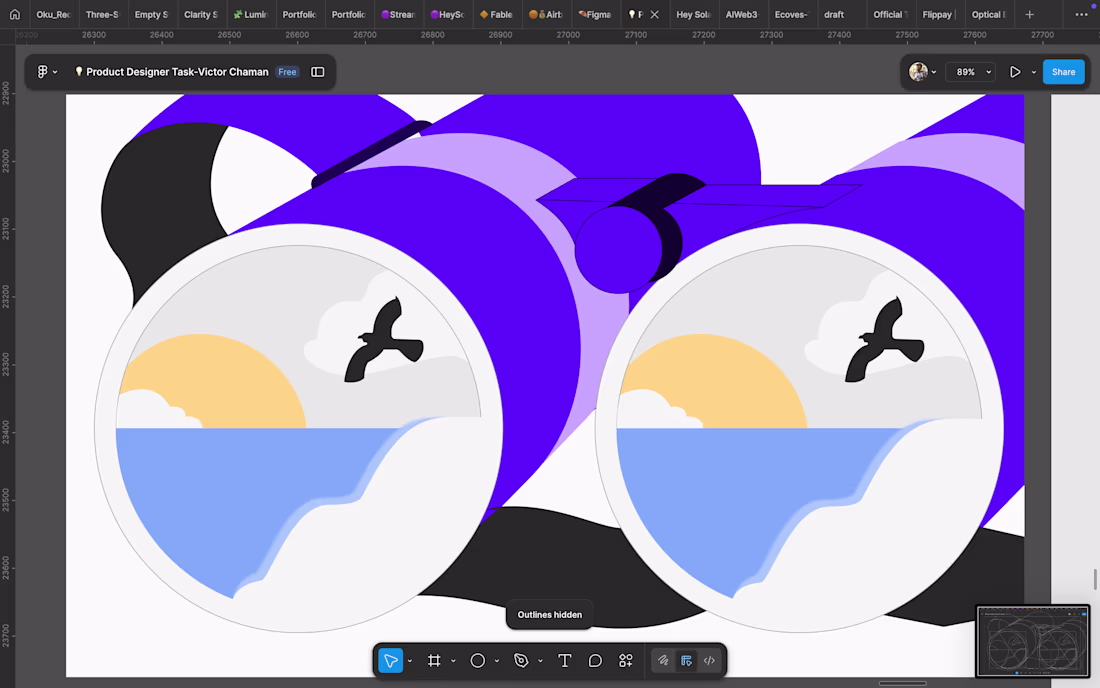1100x688 pixels.
Task: Select the Text tool
Action: click(x=564, y=661)
